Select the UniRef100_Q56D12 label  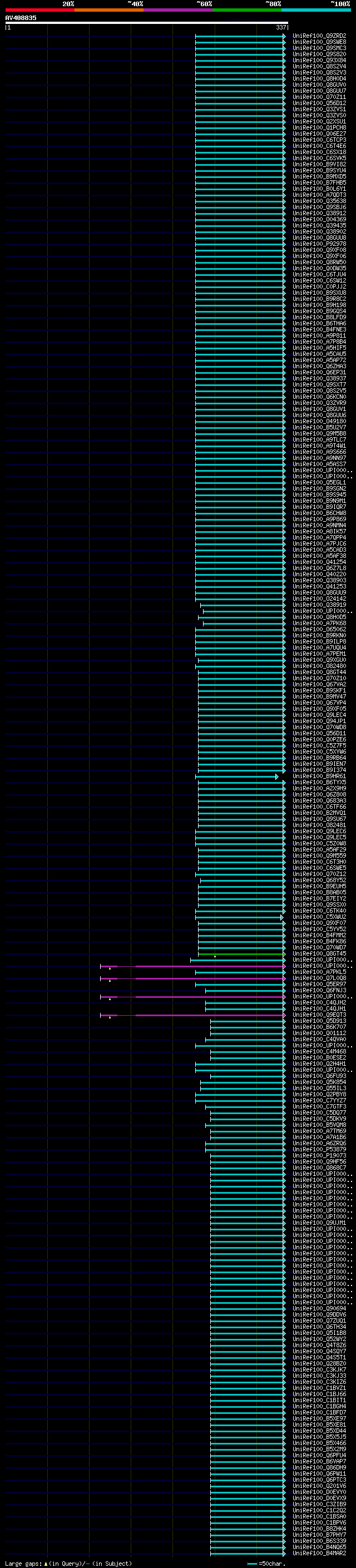(x=319, y=103)
